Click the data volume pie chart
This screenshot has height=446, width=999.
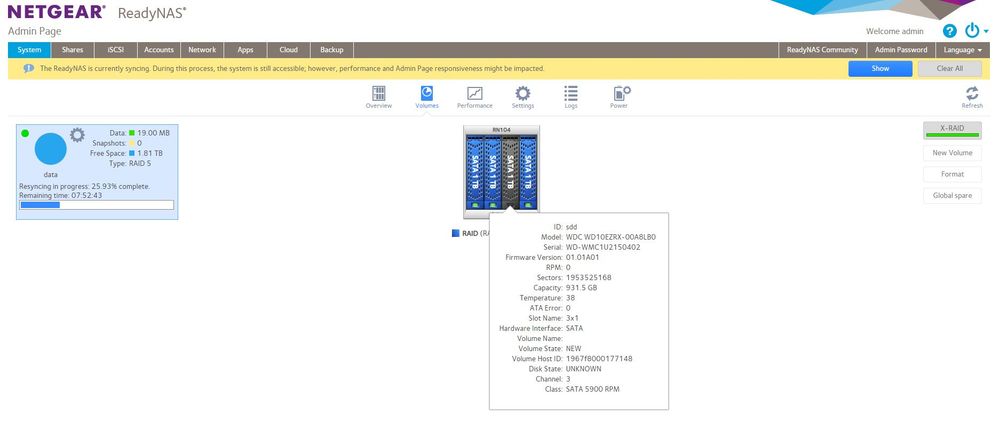point(50,149)
